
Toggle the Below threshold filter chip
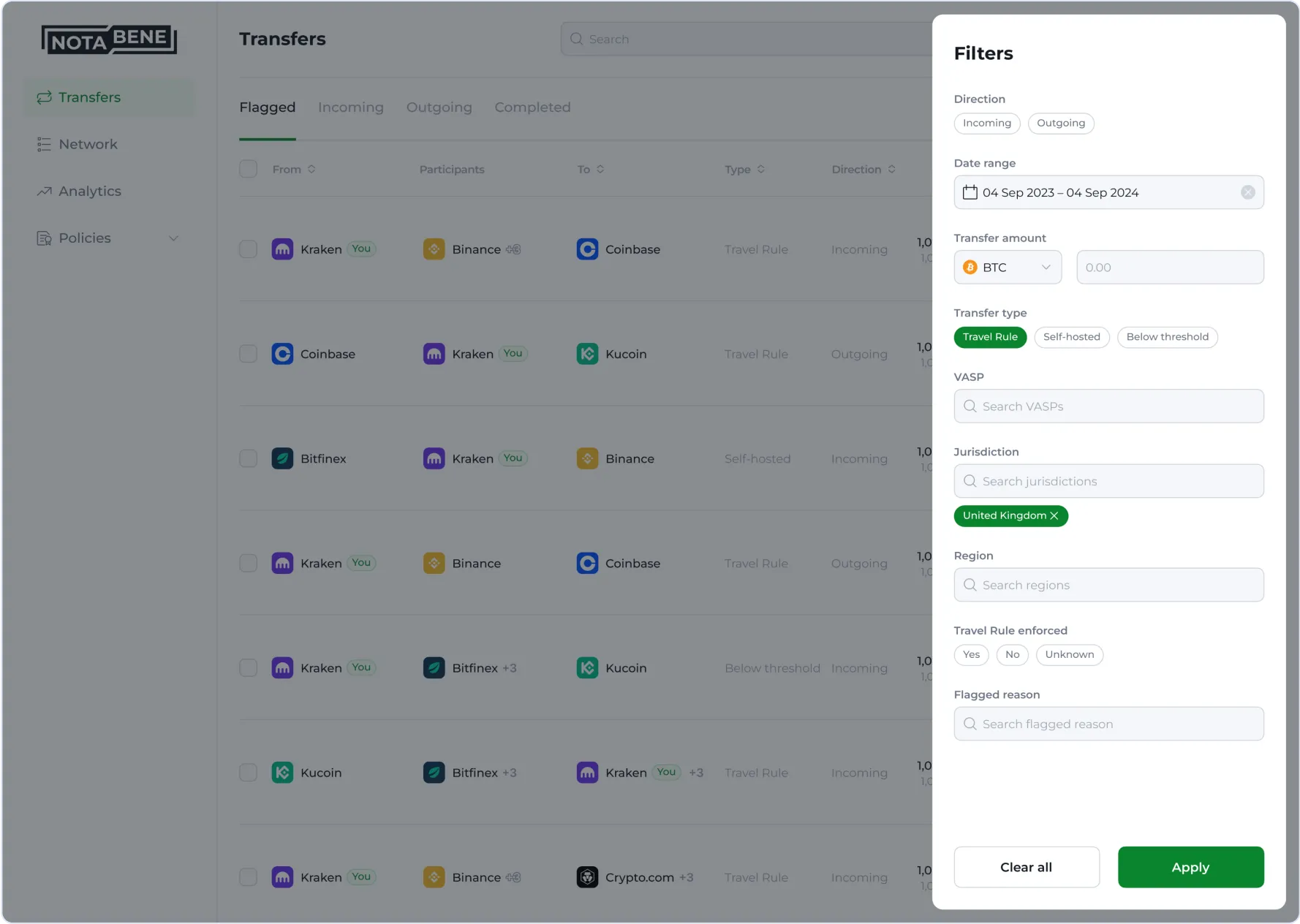click(x=1168, y=337)
